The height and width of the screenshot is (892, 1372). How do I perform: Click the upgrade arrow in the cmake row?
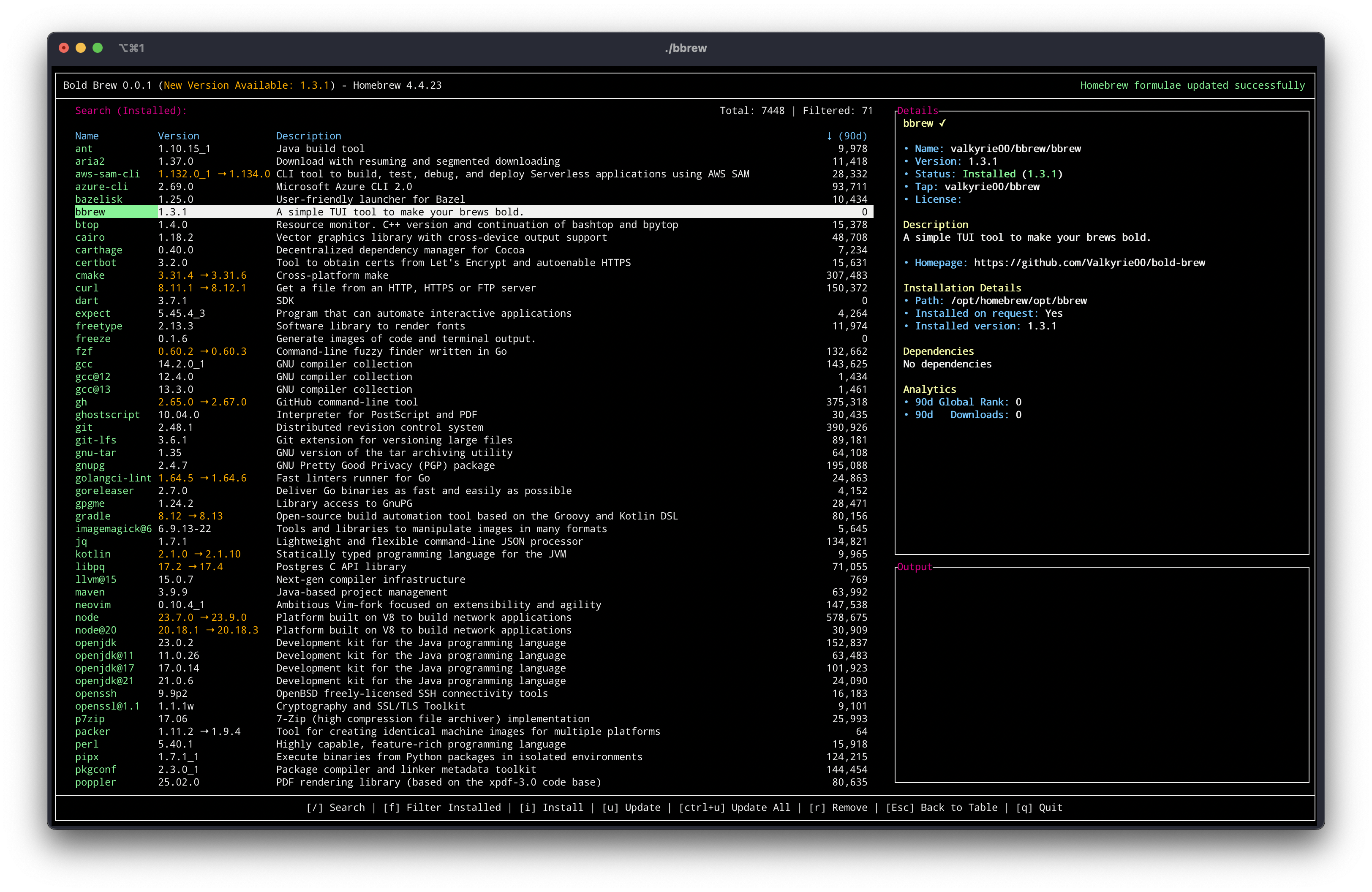pos(204,275)
